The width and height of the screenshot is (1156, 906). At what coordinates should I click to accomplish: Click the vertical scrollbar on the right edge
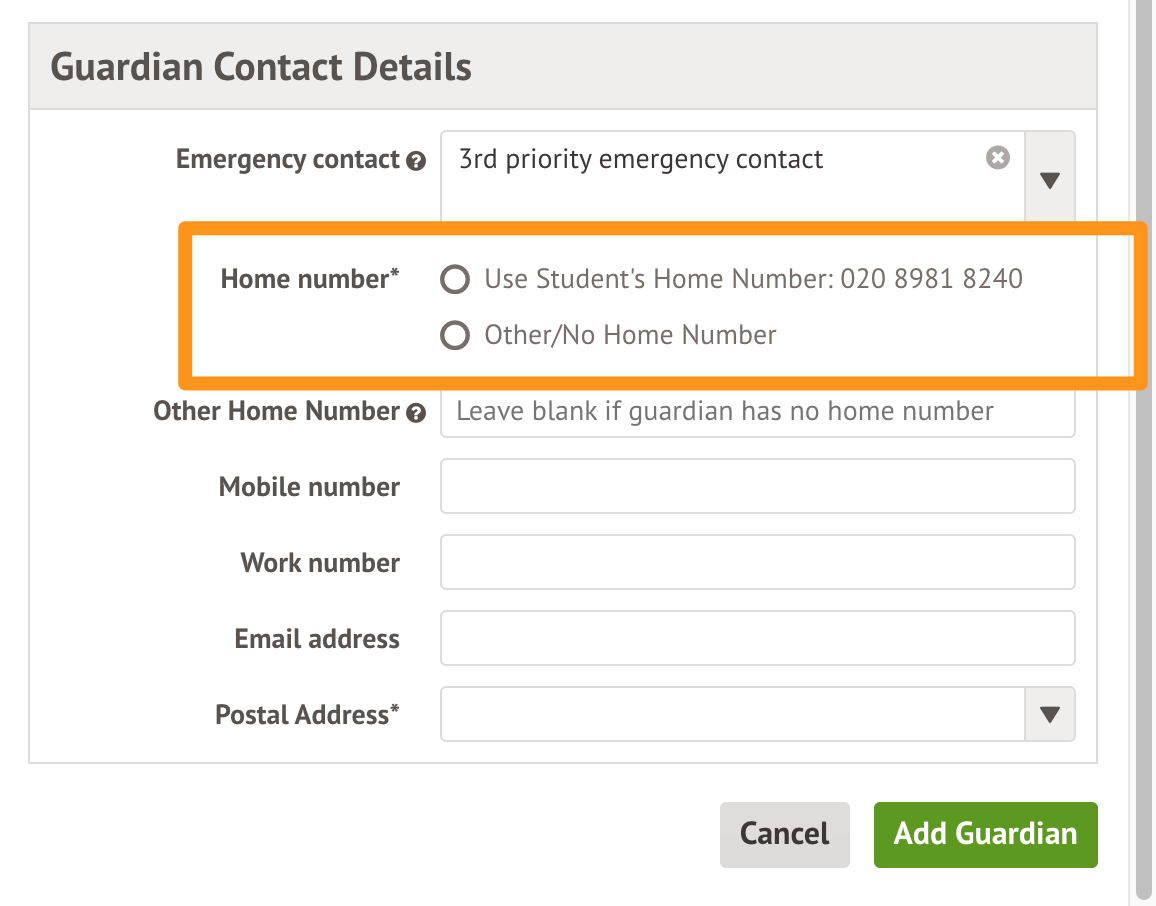(1145, 450)
